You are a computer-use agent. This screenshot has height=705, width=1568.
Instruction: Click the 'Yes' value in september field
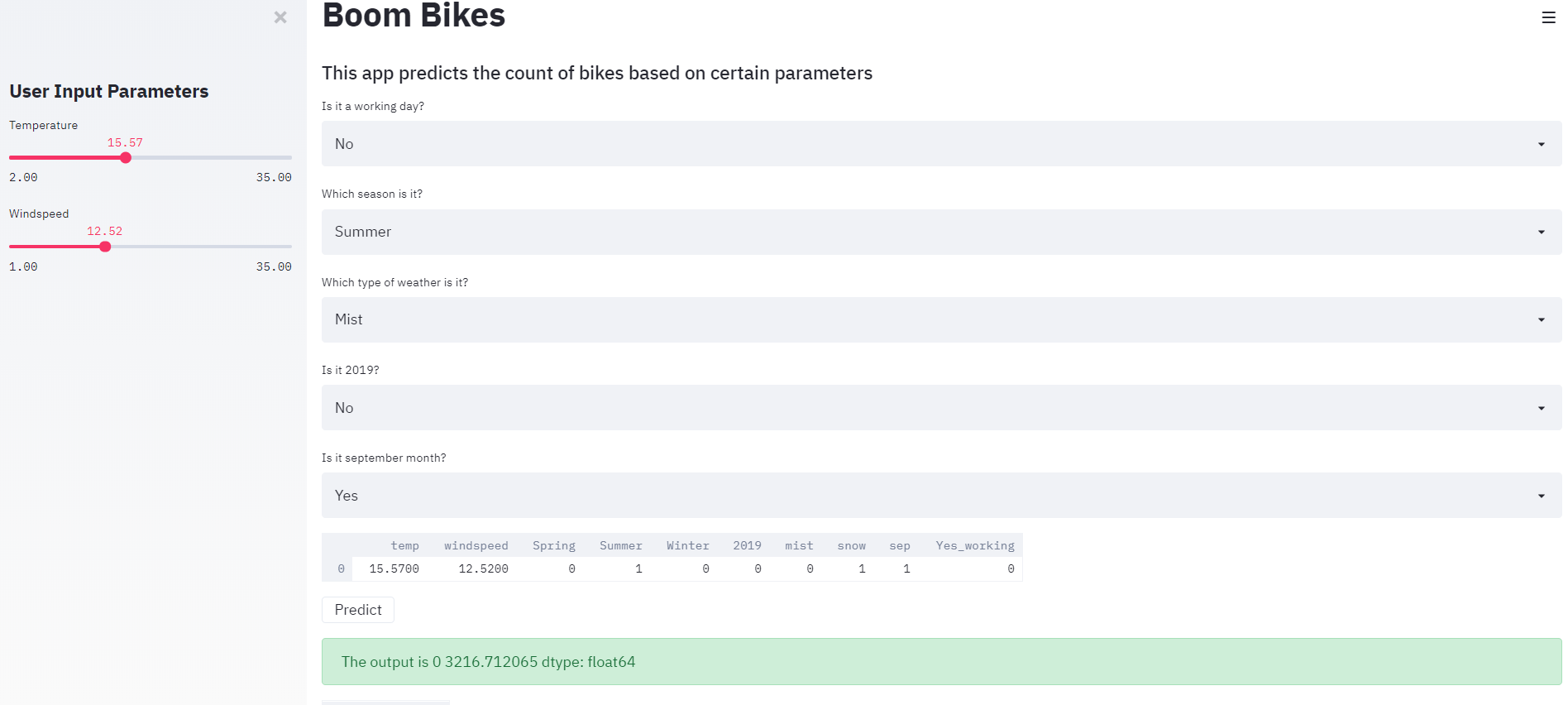point(345,496)
